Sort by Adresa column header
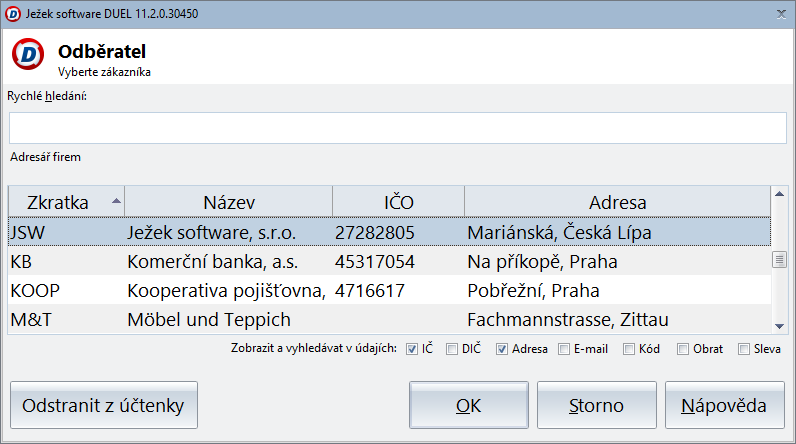796x444 pixels. (x=617, y=202)
